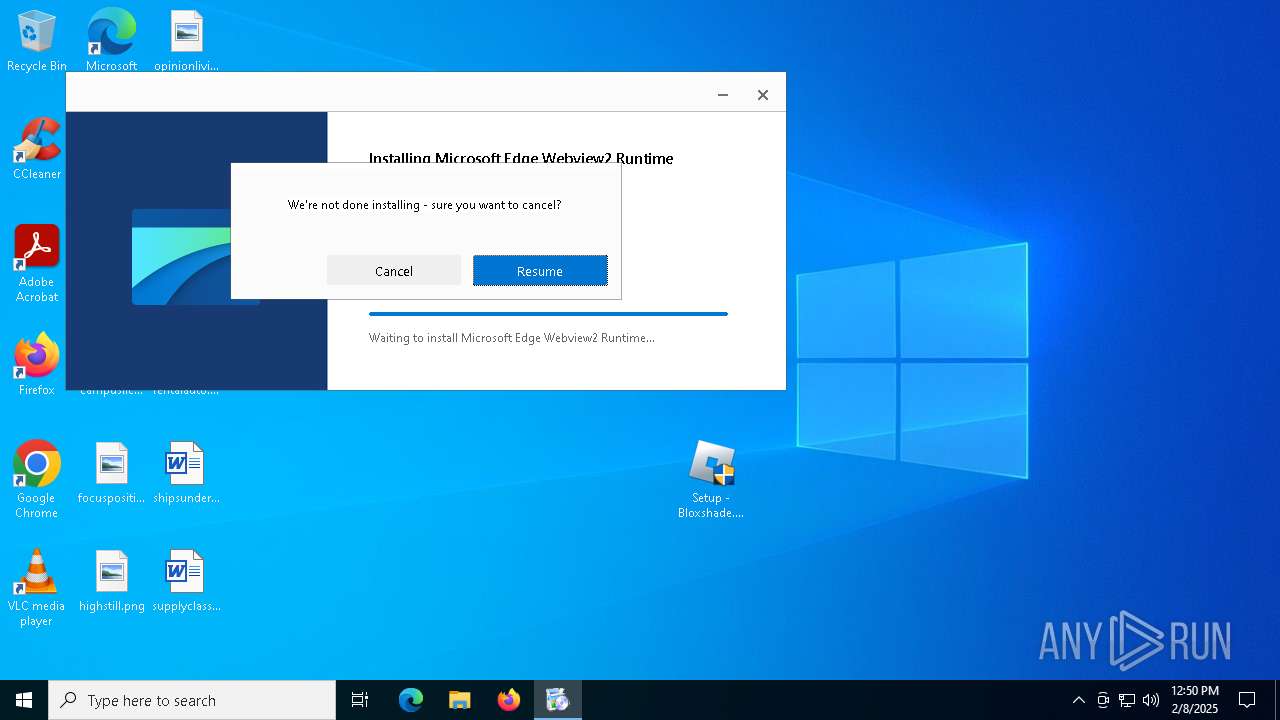The image size is (1280, 720).
Task: Select the opinionlivi image file icon
Action: tap(186, 41)
